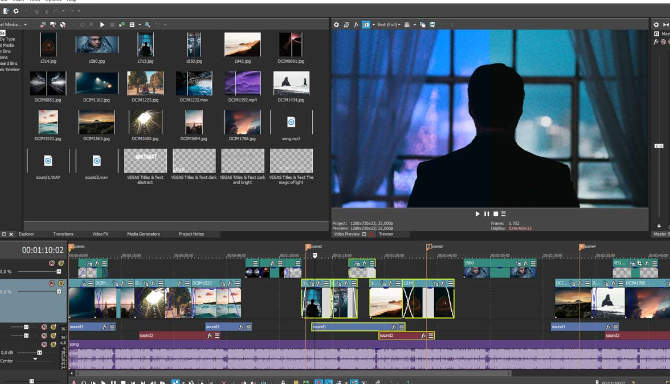Image resolution: width=670 pixels, height=384 pixels.
Task: Switch to the Project Notes tab
Action: coord(191,234)
